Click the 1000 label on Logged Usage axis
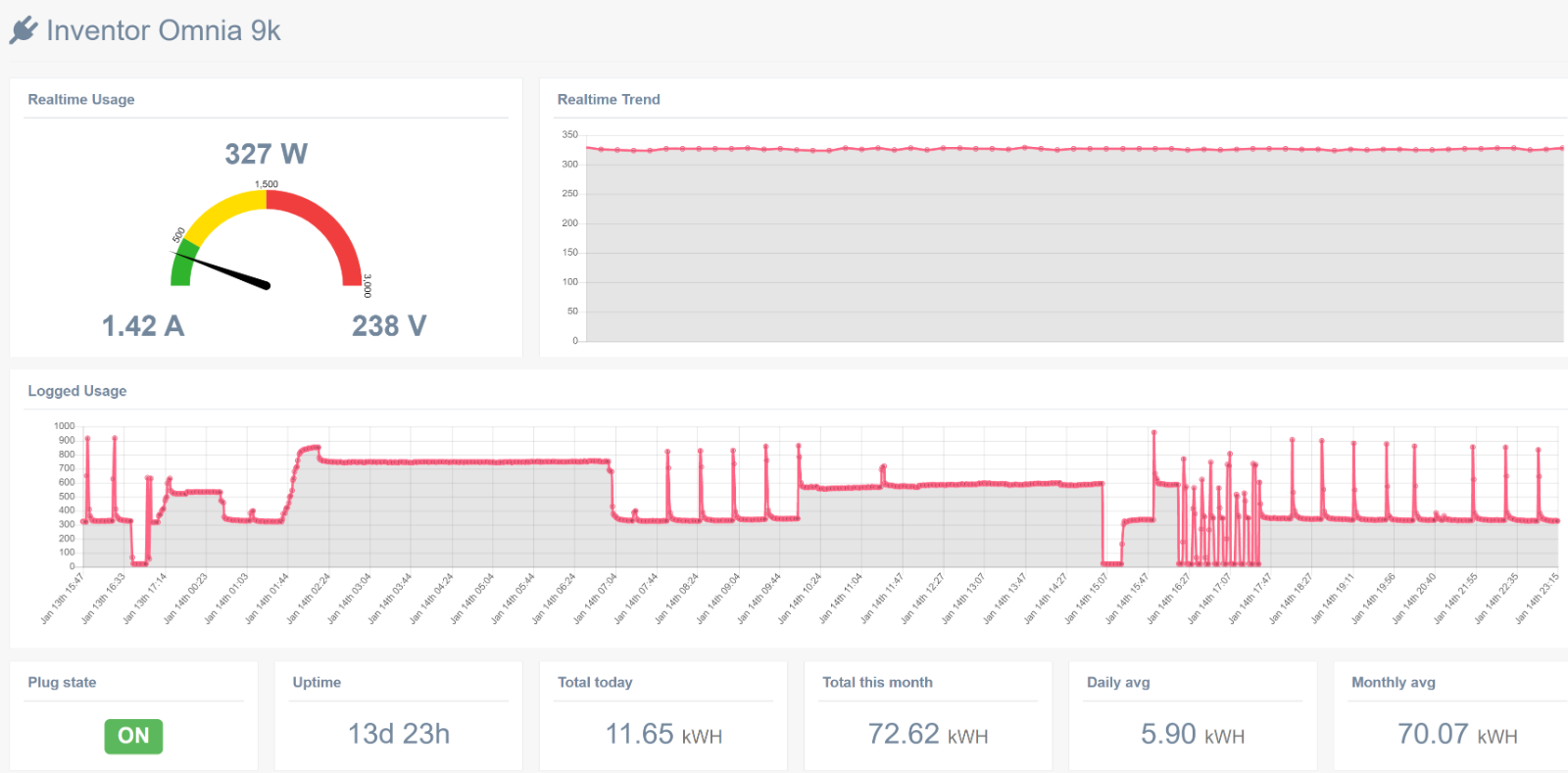This screenshot has width=1568, height=773. tap(65, 426)
